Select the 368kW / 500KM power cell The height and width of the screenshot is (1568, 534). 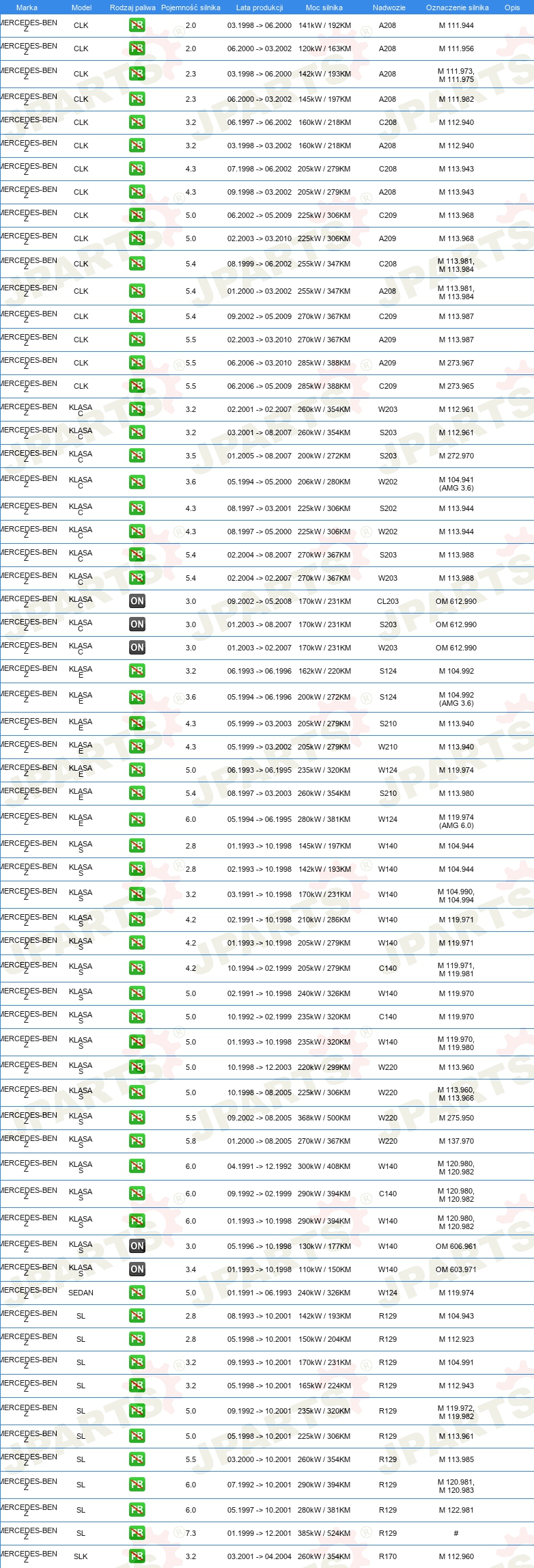[x=324, y=1118]
